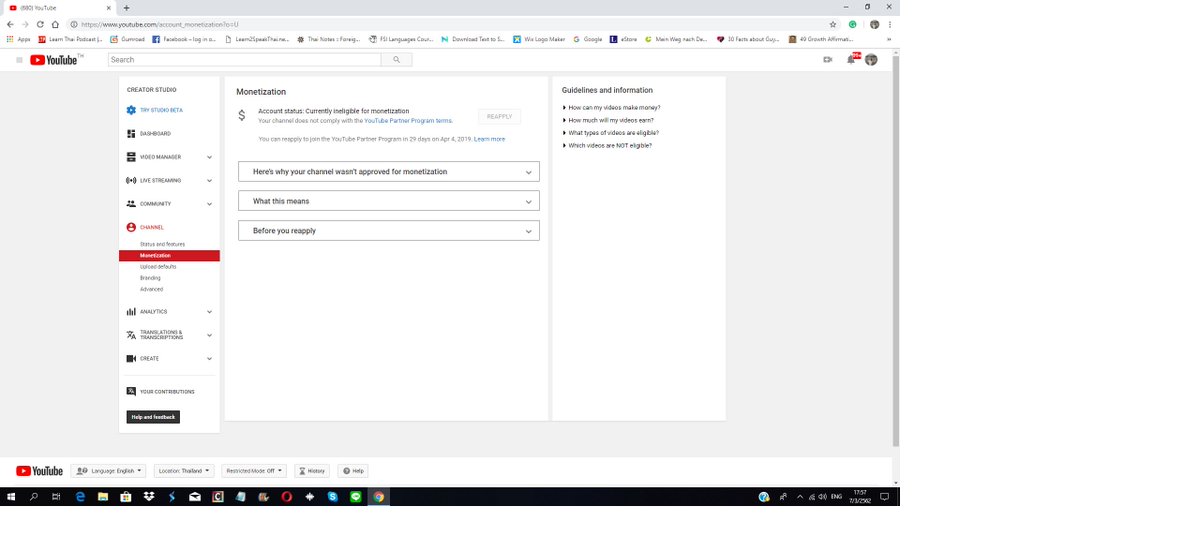Open the YouTube hamburger guide menu

19,60
